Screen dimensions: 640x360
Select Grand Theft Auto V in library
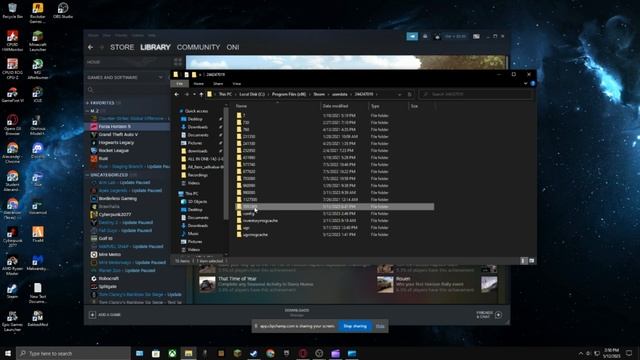pos(118,134)
